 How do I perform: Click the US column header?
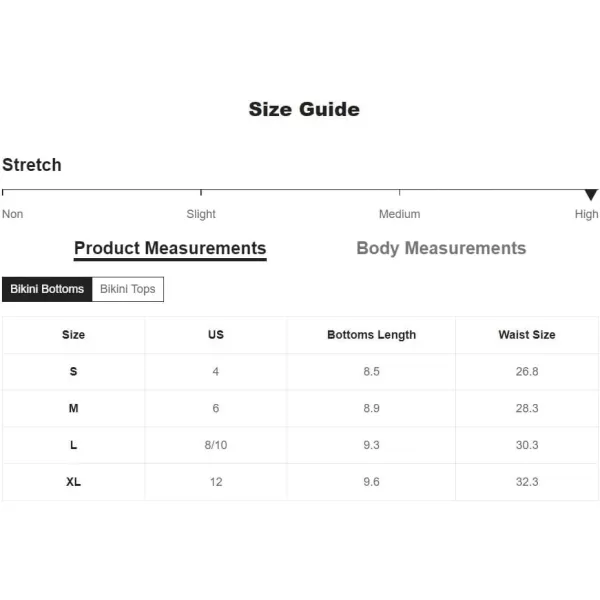[x=216, y=335]
